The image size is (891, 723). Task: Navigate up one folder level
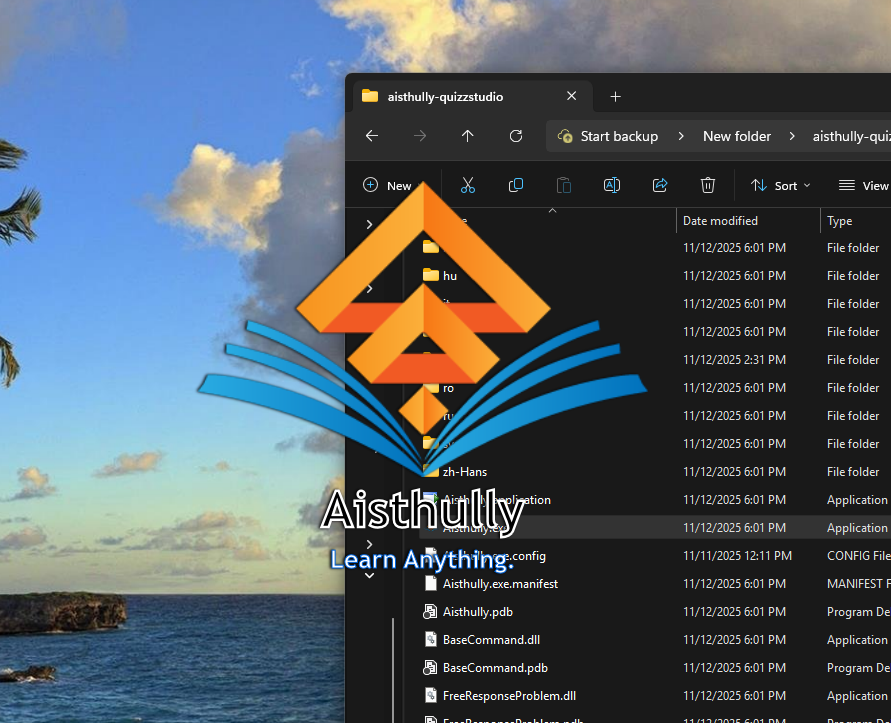(x=468, y=136)
